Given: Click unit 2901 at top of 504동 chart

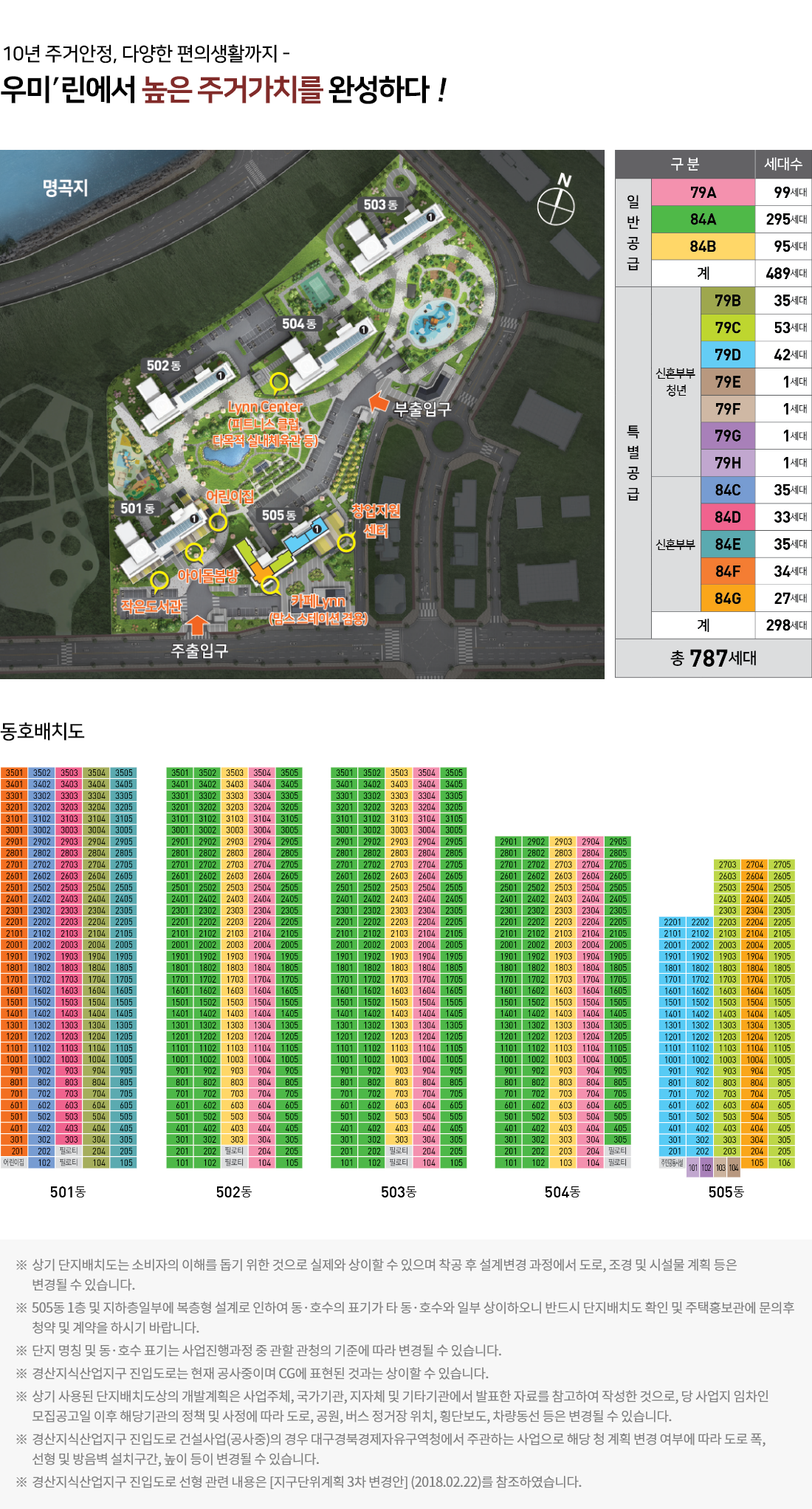Looking at the screenshot, I should coord(509,842).
